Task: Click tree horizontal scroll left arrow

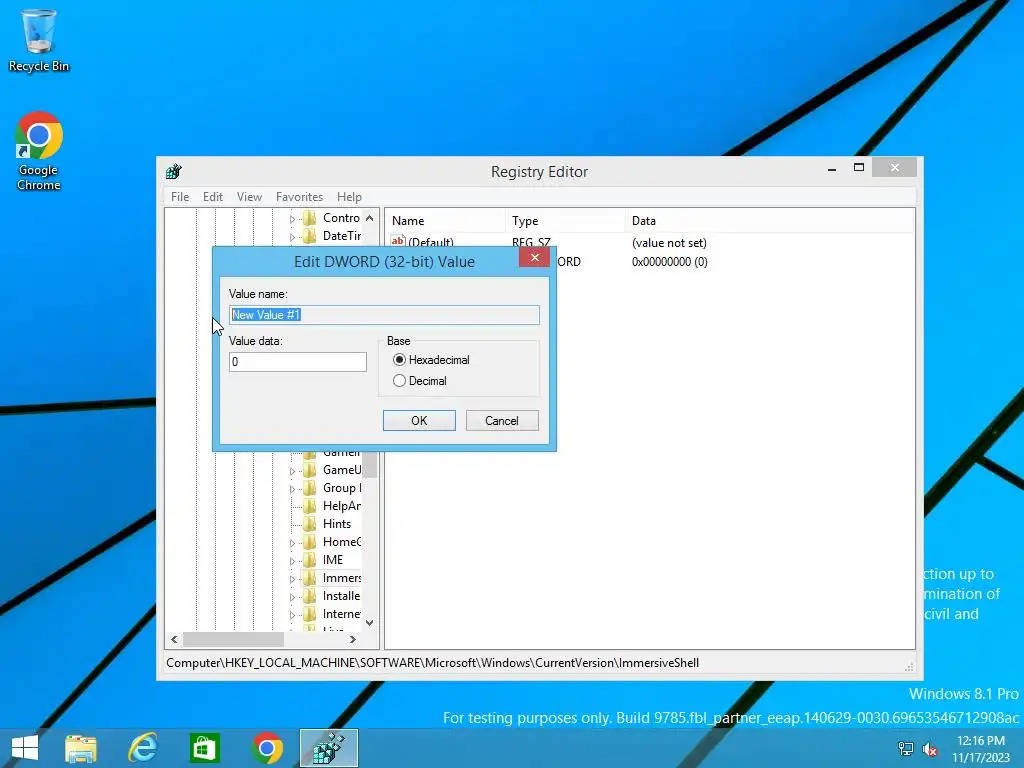Action: pyautogui.click(x=174, y=639)
